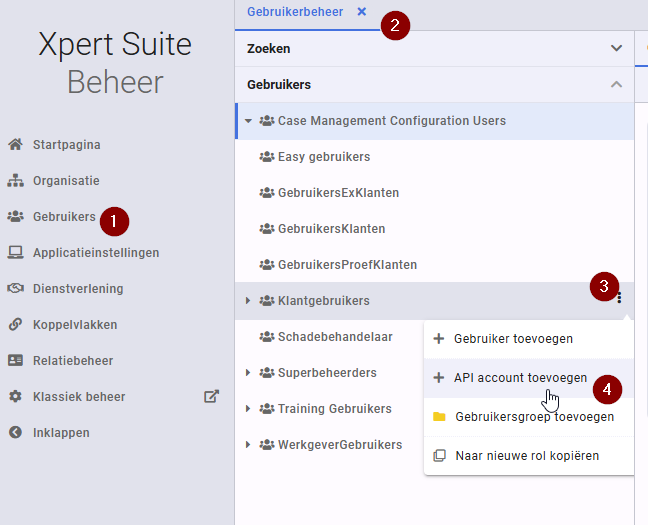Click the Xpert Suite Beheer logo title
This screenshot has height=525, width=648.
click(x=115, y=62)
